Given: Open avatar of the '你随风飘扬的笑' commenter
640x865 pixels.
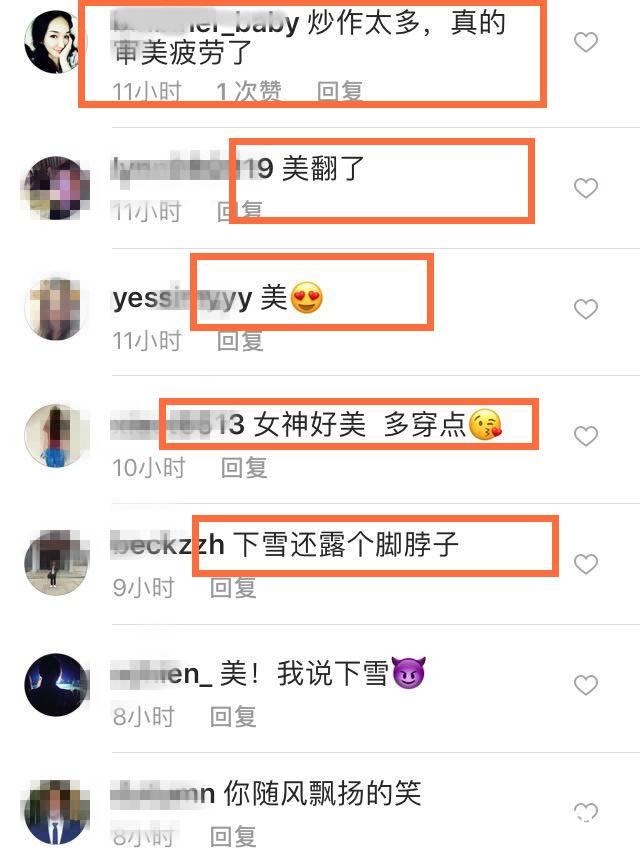Looking at the screenshot, I should (x=56, y=811).
